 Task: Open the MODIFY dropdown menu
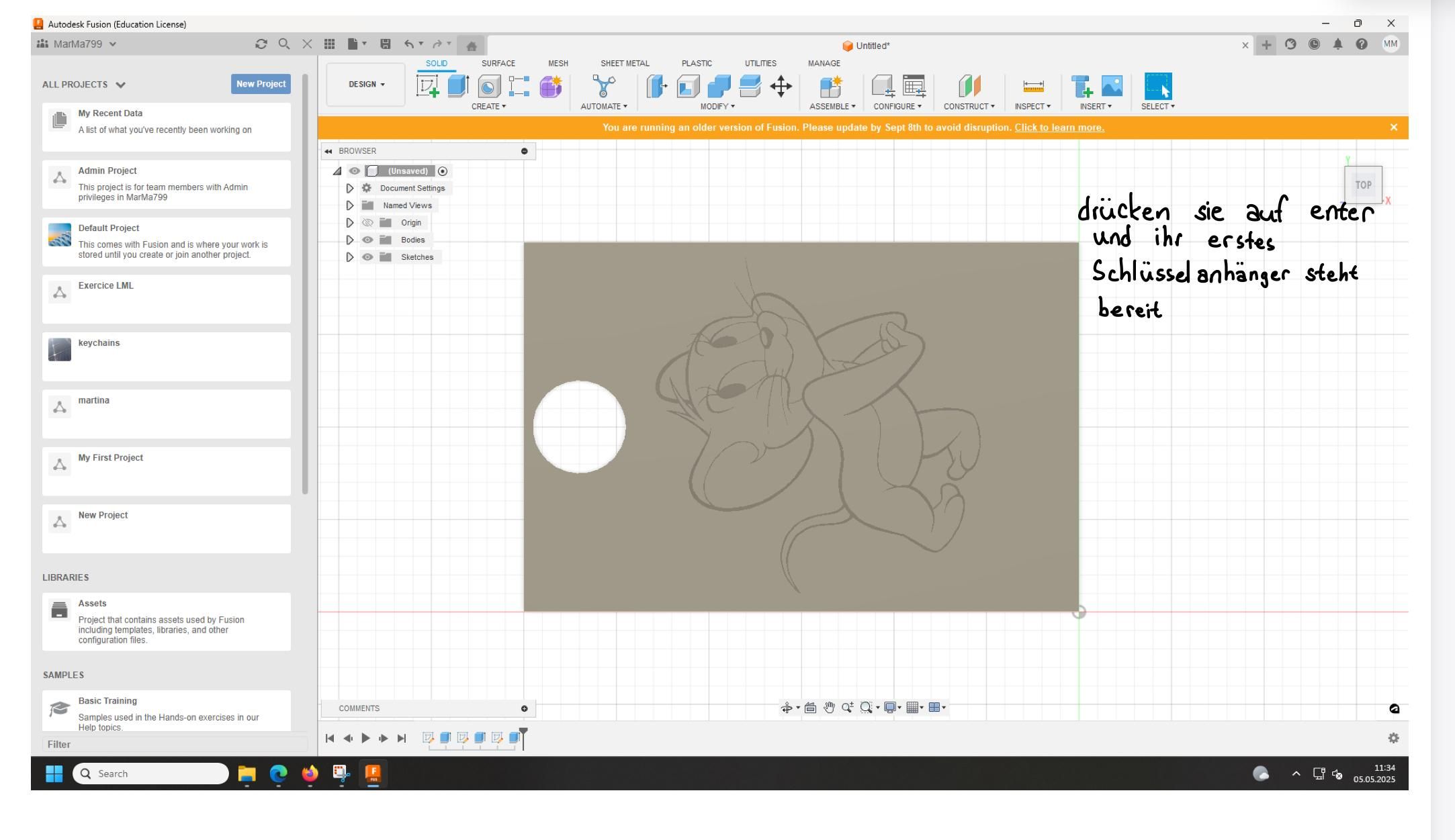717,106
